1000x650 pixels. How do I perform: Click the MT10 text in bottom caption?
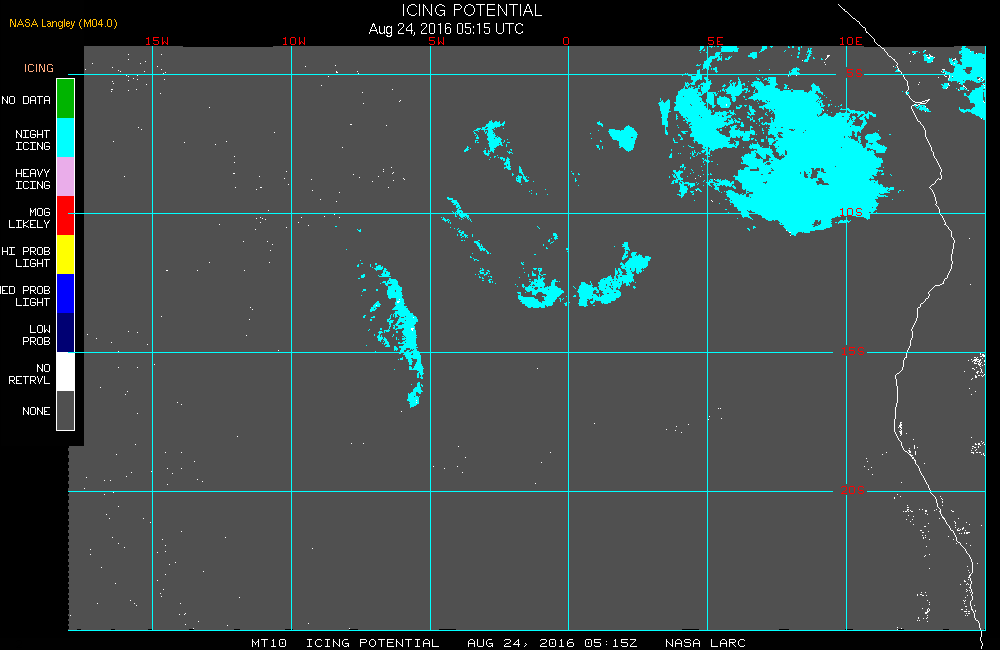click(x=269, y=643)
